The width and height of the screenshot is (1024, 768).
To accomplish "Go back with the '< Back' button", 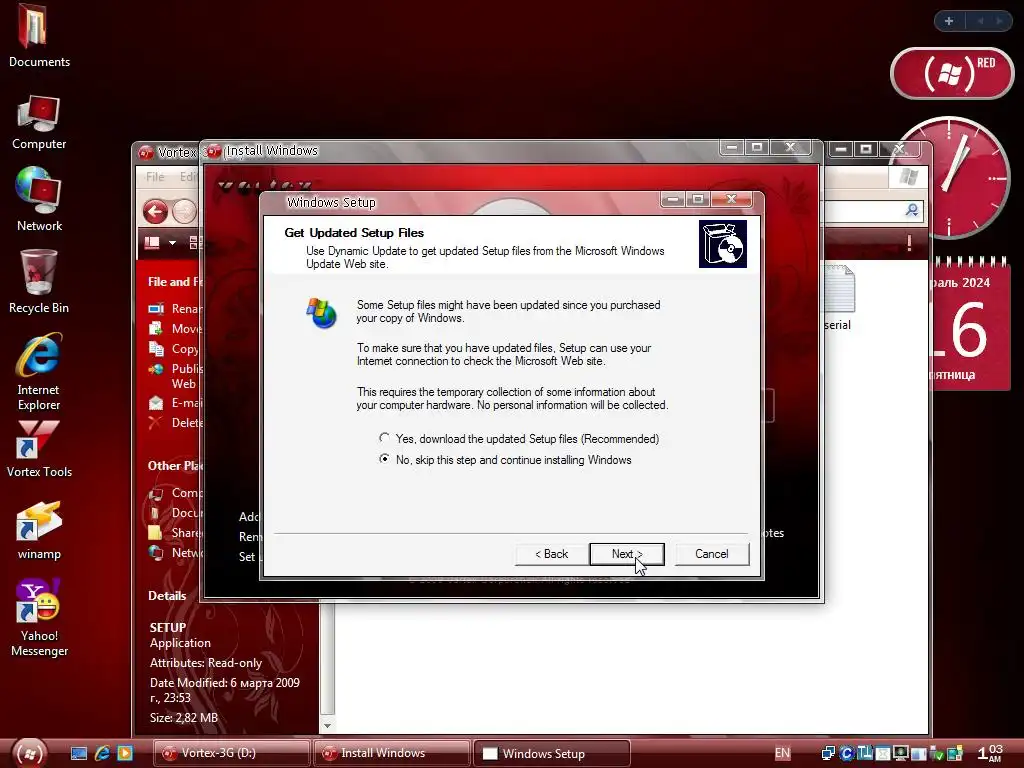I will click(x=551, y=554).
